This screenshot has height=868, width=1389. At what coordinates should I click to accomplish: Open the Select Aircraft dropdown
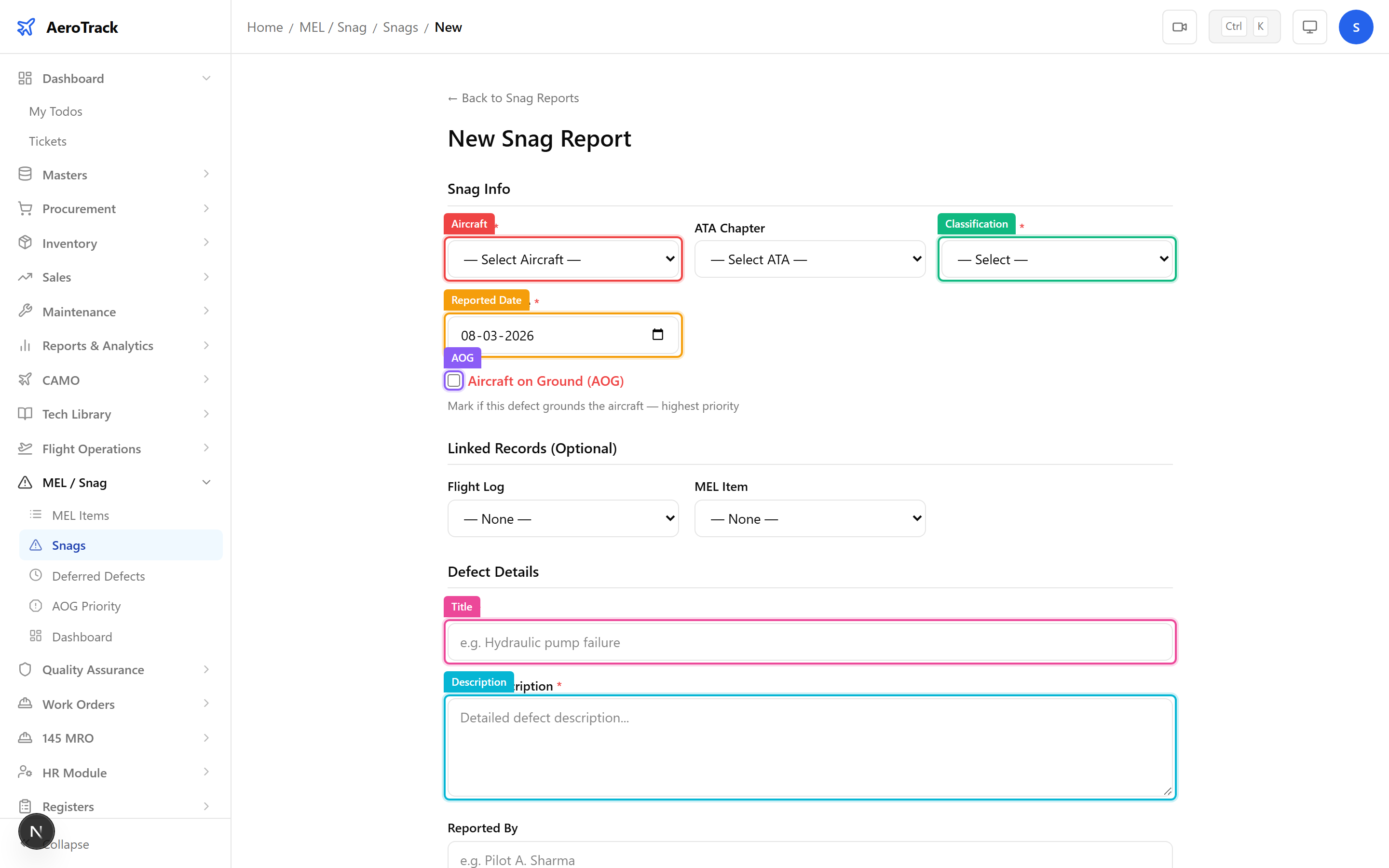562,259
